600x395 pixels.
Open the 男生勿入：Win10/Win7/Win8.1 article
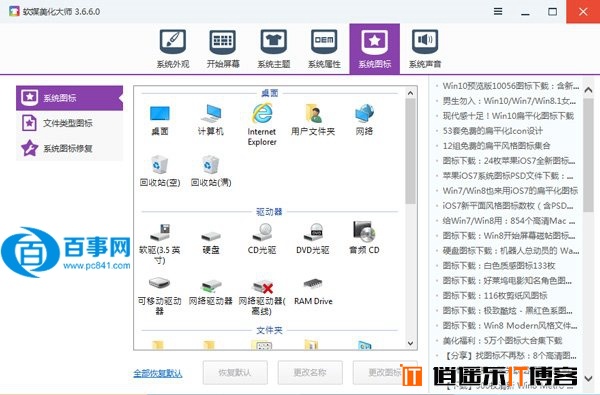[509, 101]
